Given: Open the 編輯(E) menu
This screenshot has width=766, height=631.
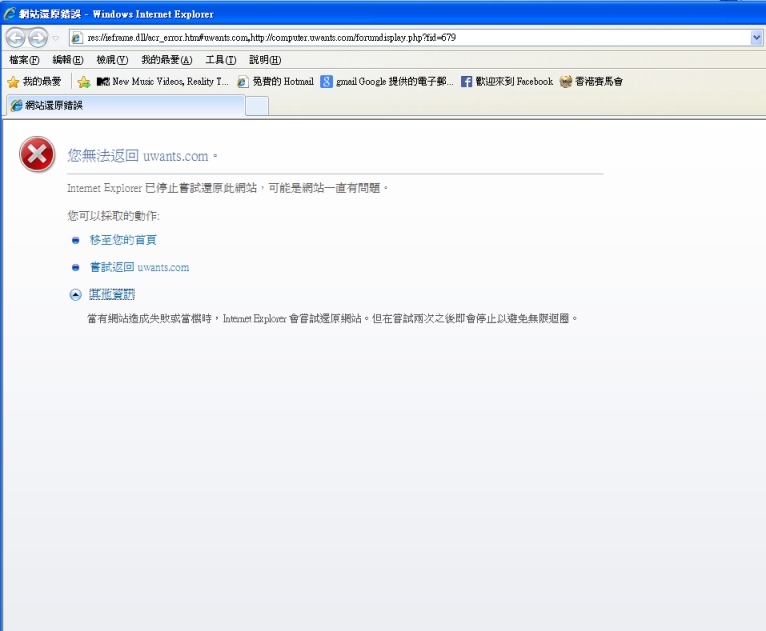Looking at the screenshot, I should (x=68, y=60).
